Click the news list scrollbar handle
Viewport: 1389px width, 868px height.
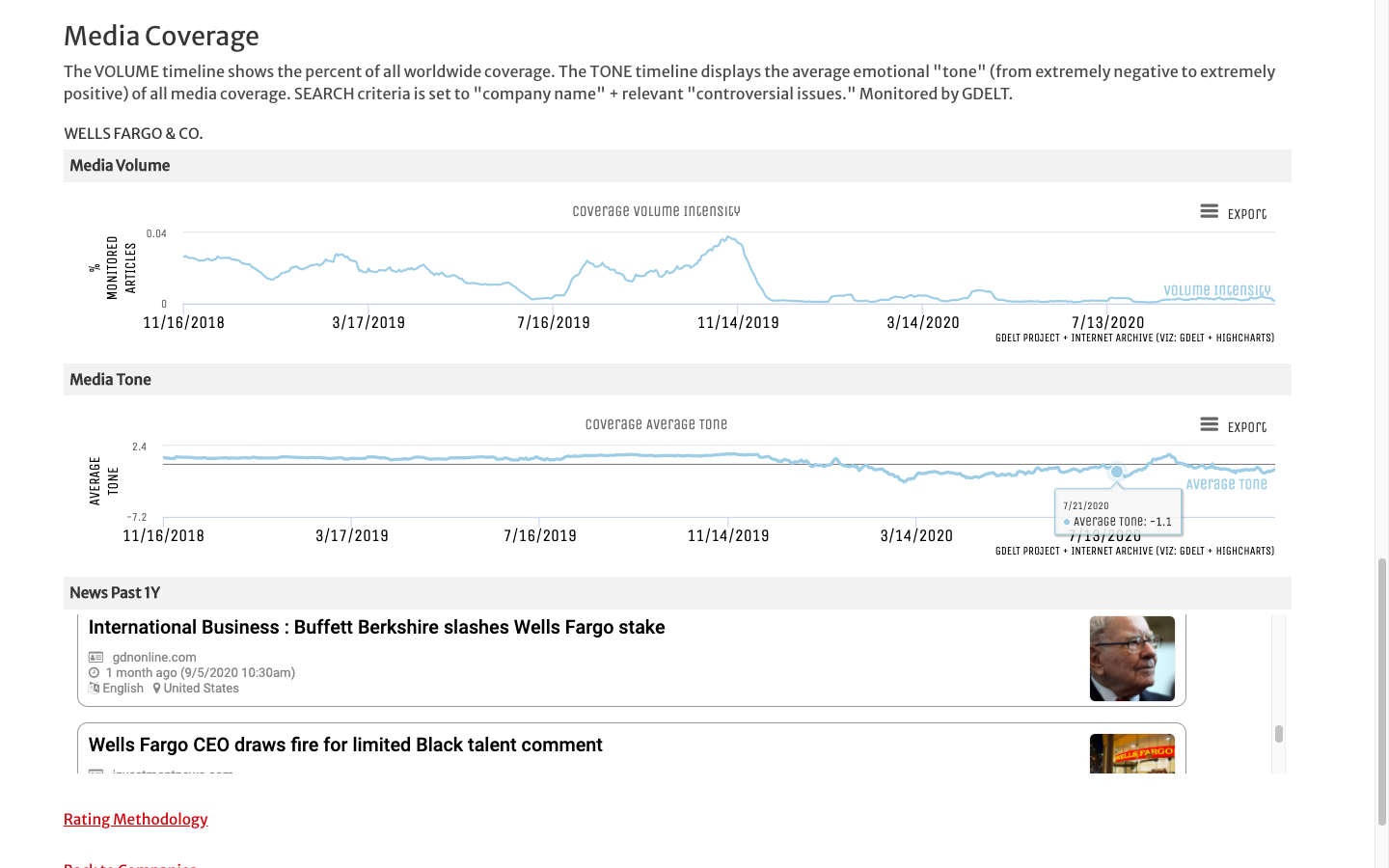[x=1279, y=734]
